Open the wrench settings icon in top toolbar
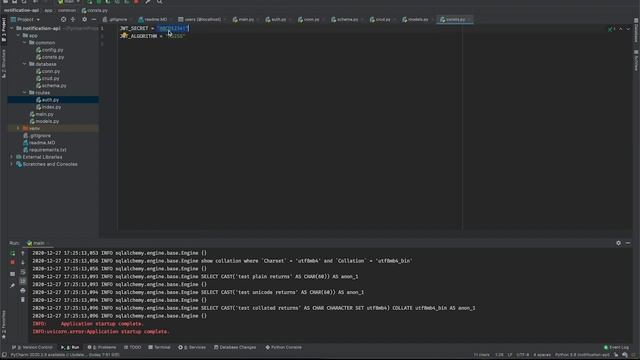Screen dimensions: 640x360 [148, 2]
